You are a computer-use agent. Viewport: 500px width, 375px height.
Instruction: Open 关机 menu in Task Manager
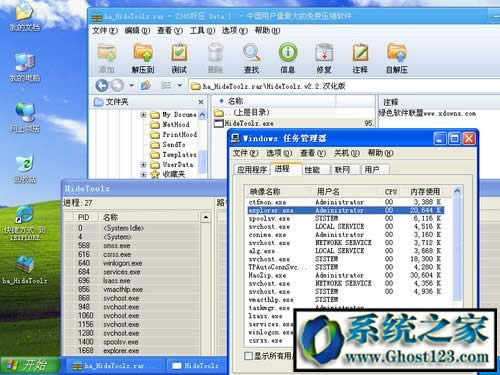[x=347, y=153]
